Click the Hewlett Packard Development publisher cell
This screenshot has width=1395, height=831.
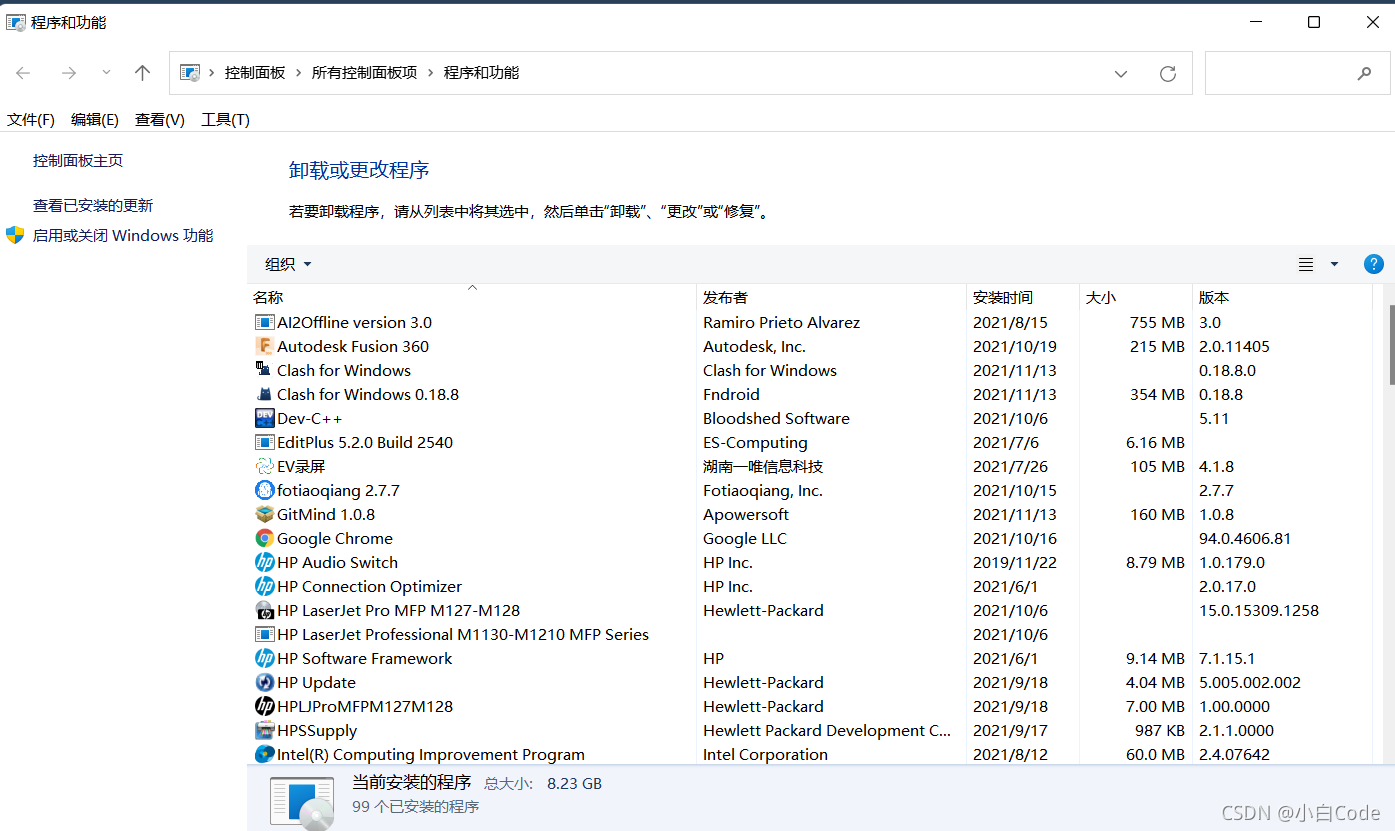tap(827, 730)
